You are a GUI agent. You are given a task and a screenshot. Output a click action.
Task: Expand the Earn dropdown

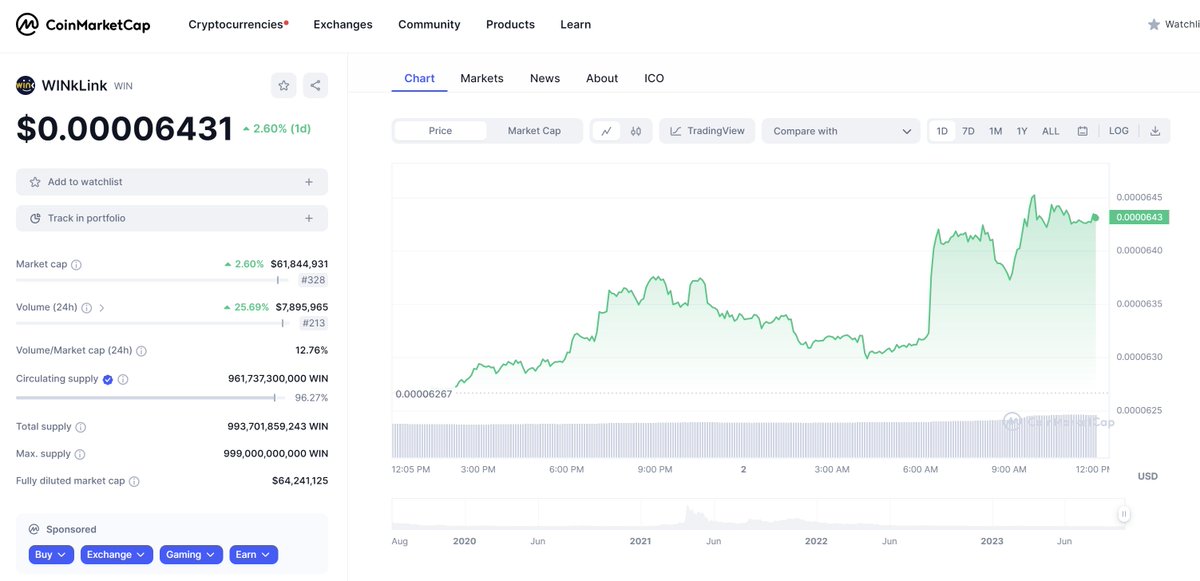pyautogui.click(x=254, y=554)
